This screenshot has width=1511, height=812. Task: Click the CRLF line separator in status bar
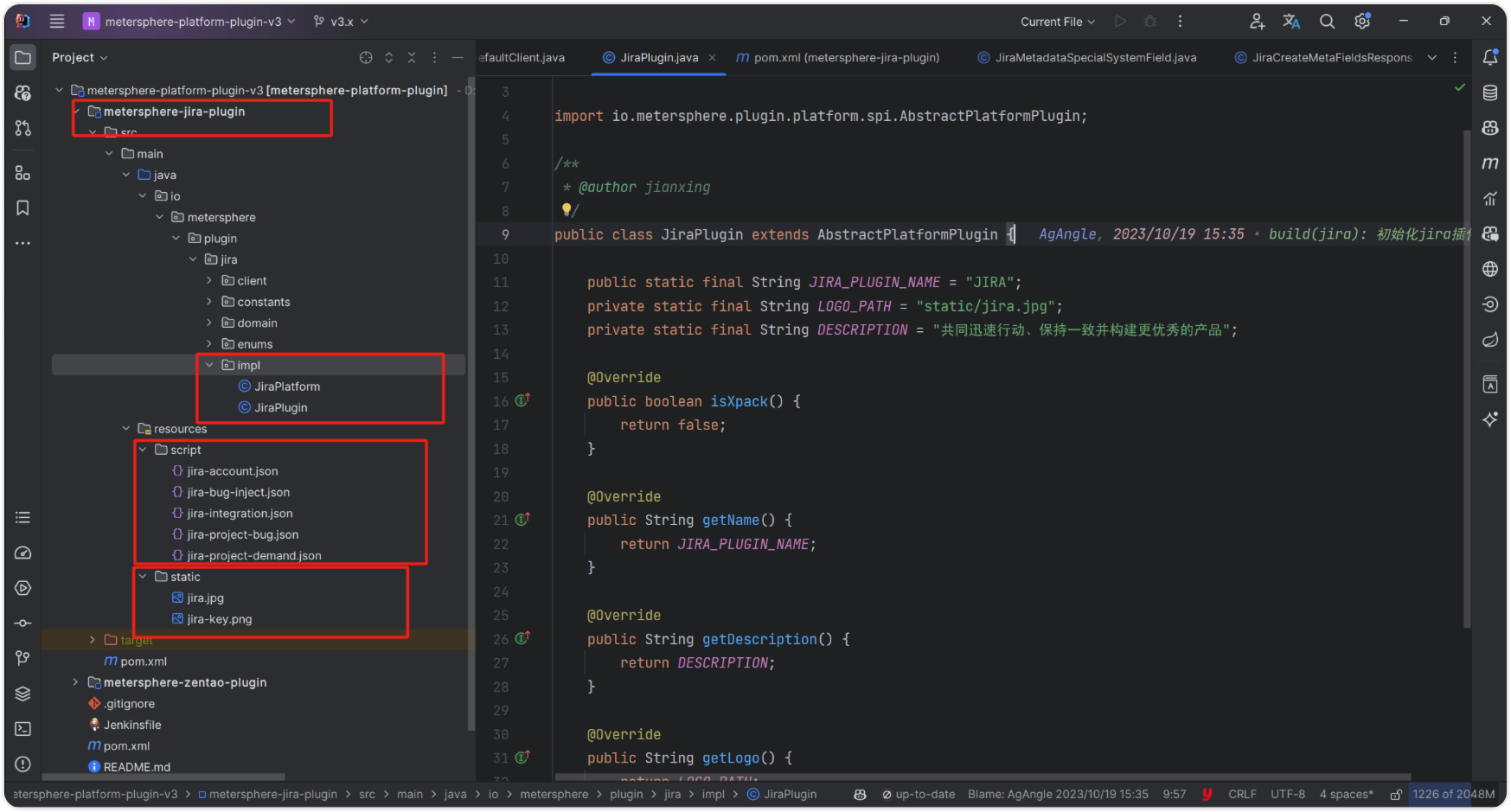point(1242,795)
